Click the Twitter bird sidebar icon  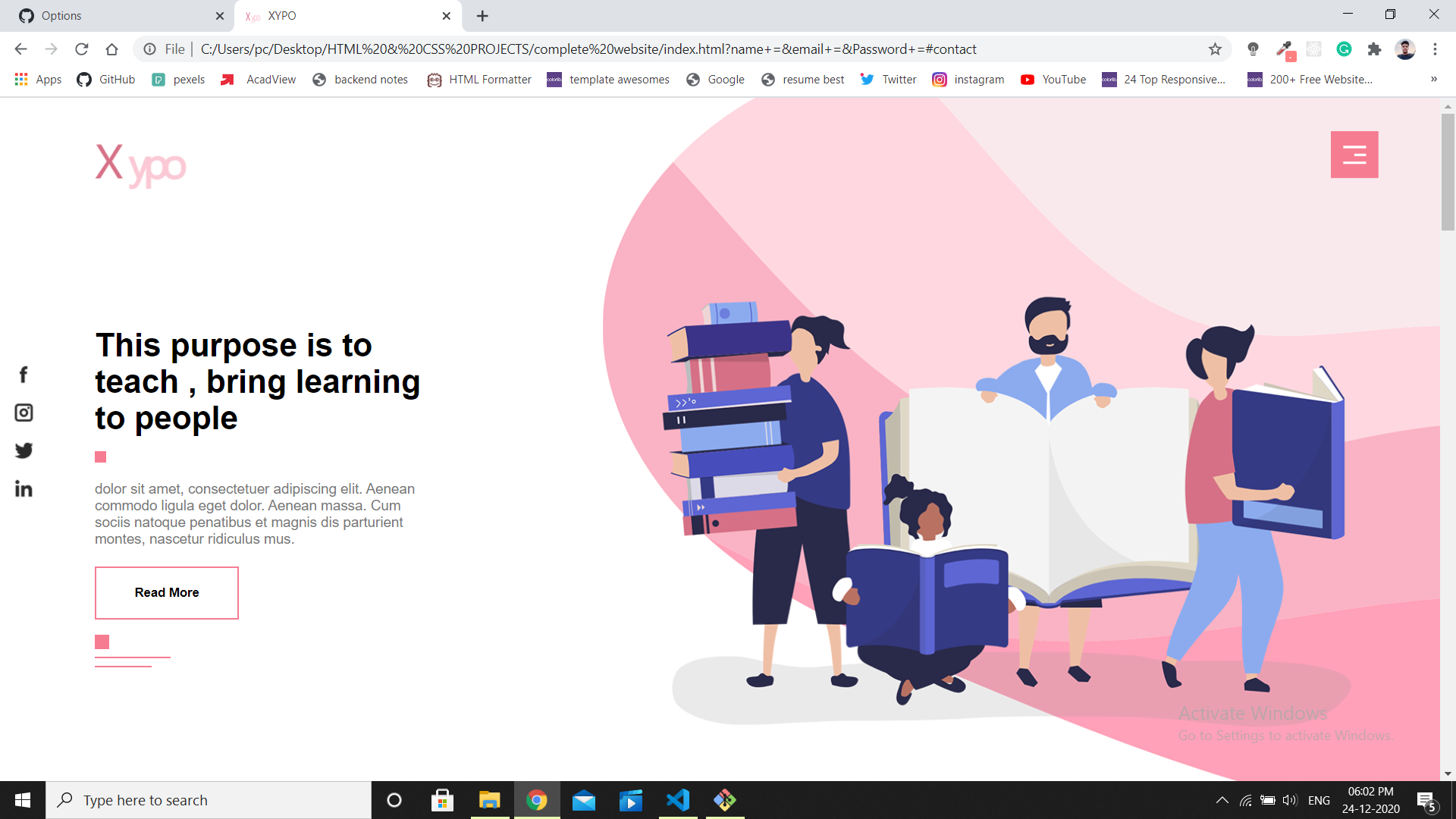24,450
